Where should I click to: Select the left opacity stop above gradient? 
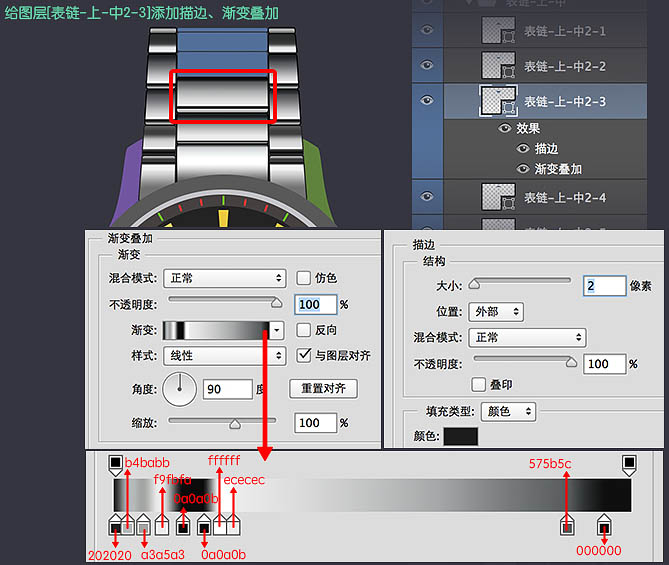pos(115,466)
